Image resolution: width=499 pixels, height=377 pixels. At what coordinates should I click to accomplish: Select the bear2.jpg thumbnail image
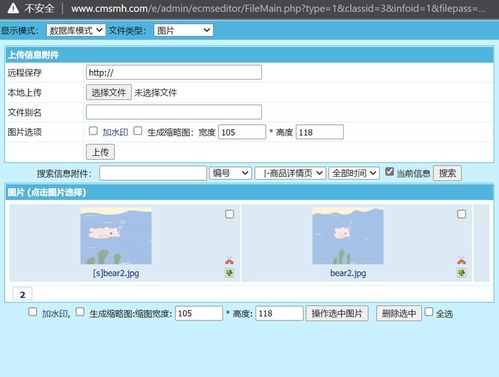[348, 236]
